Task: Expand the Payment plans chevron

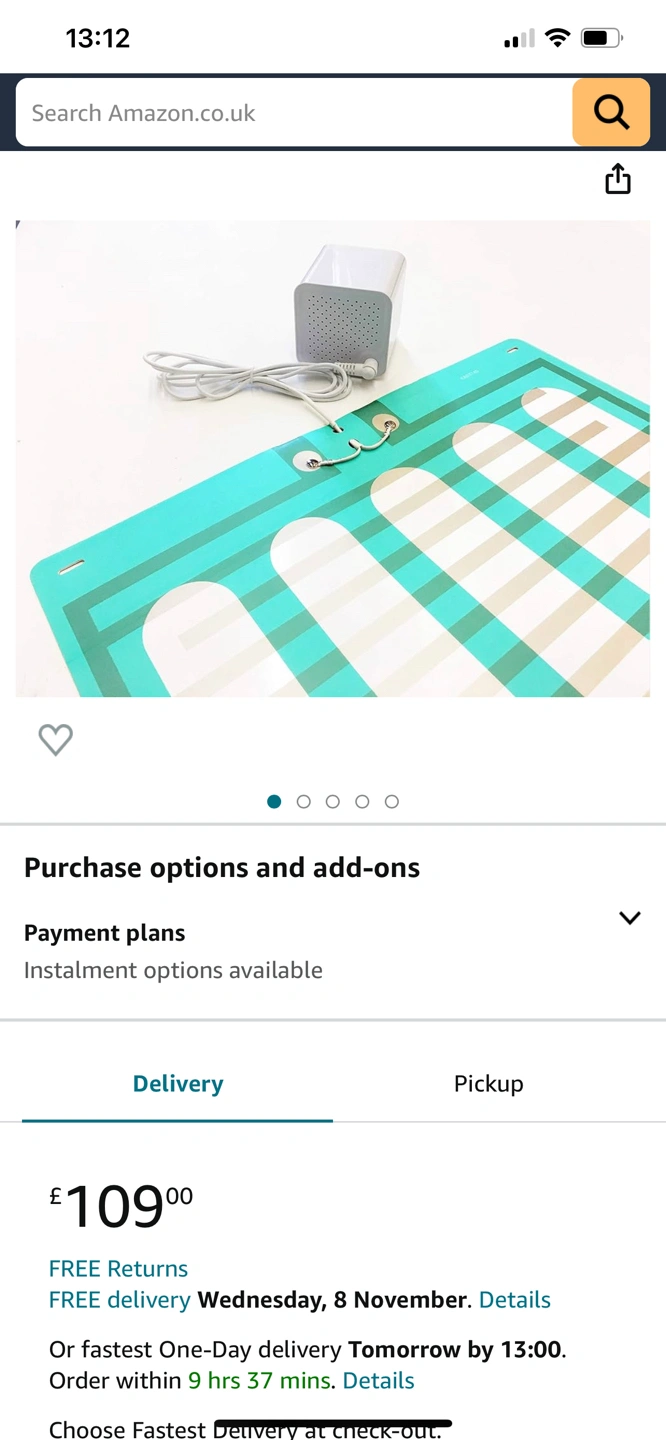Action: [629, 918]
